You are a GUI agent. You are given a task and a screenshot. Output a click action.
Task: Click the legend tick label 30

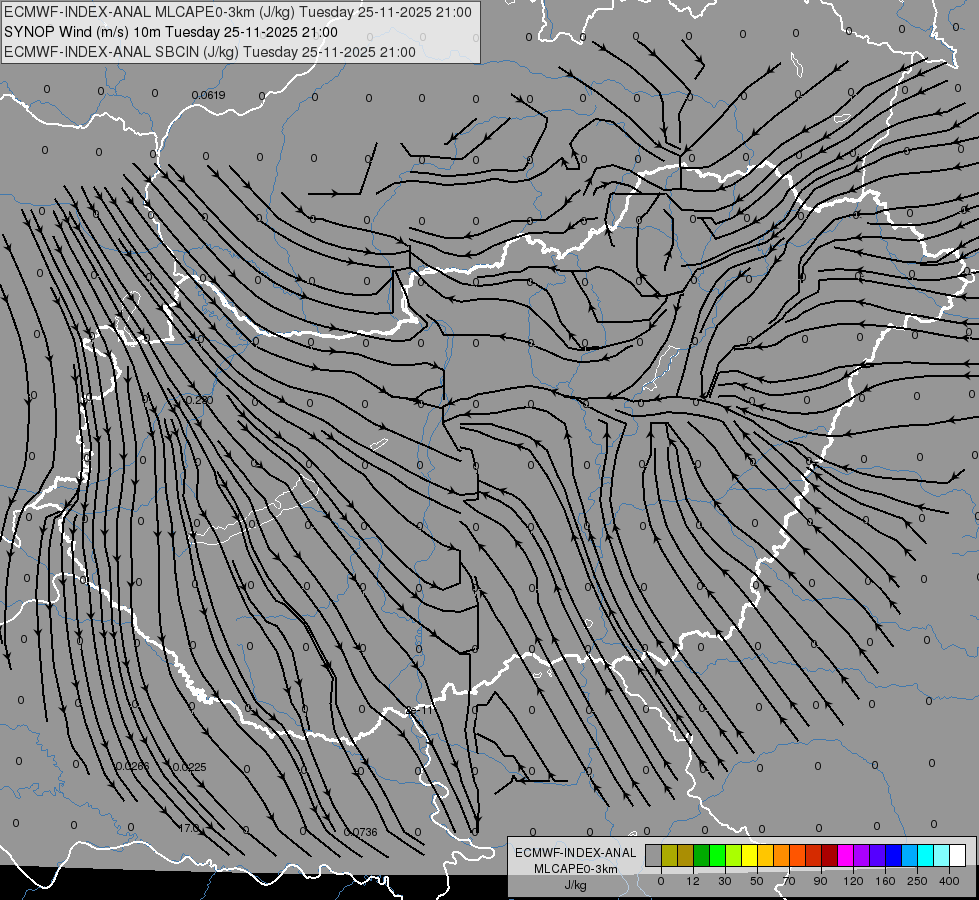click(724, 881)
